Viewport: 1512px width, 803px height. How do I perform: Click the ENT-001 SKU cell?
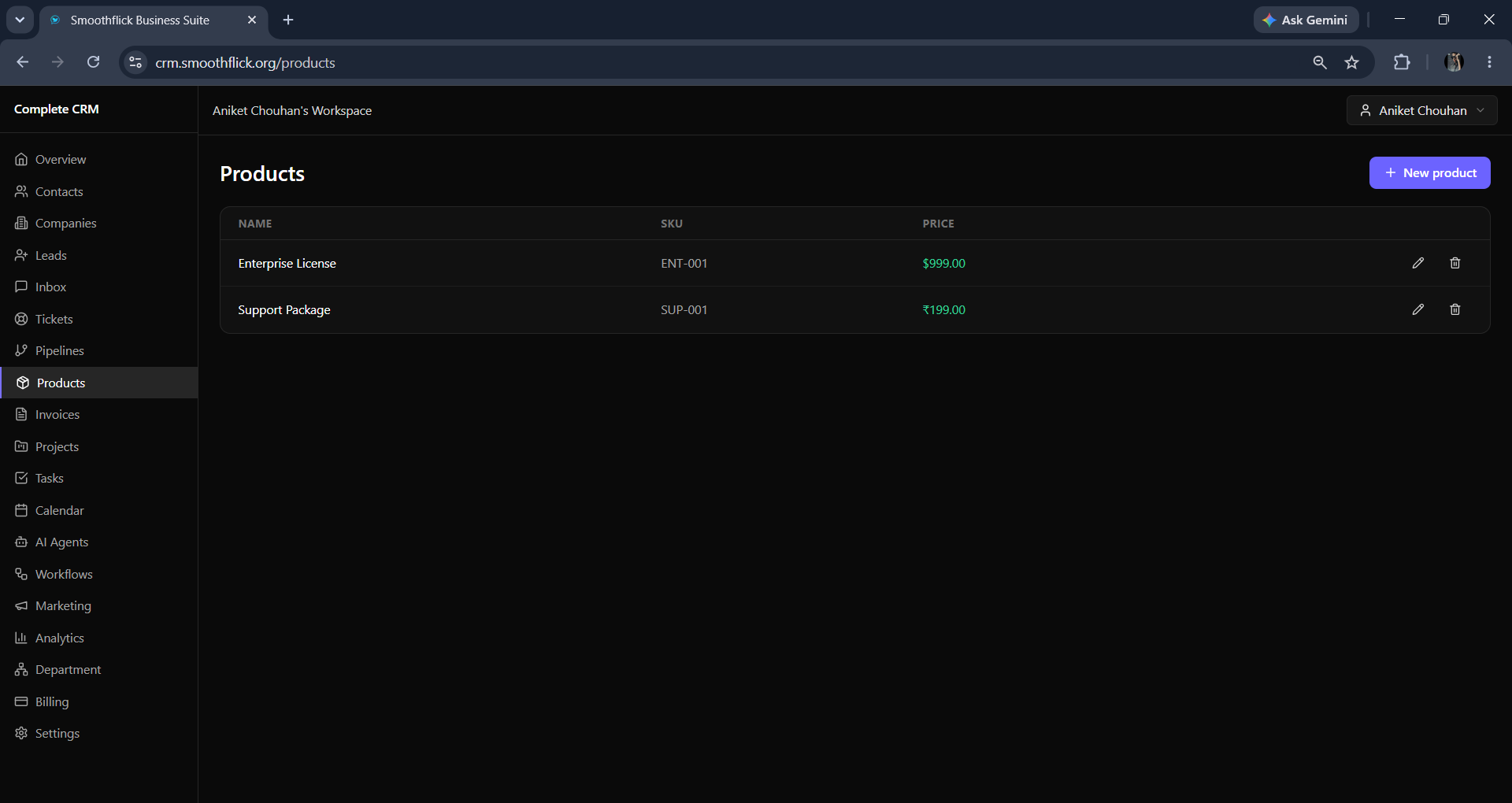click(x=684, y=263)
